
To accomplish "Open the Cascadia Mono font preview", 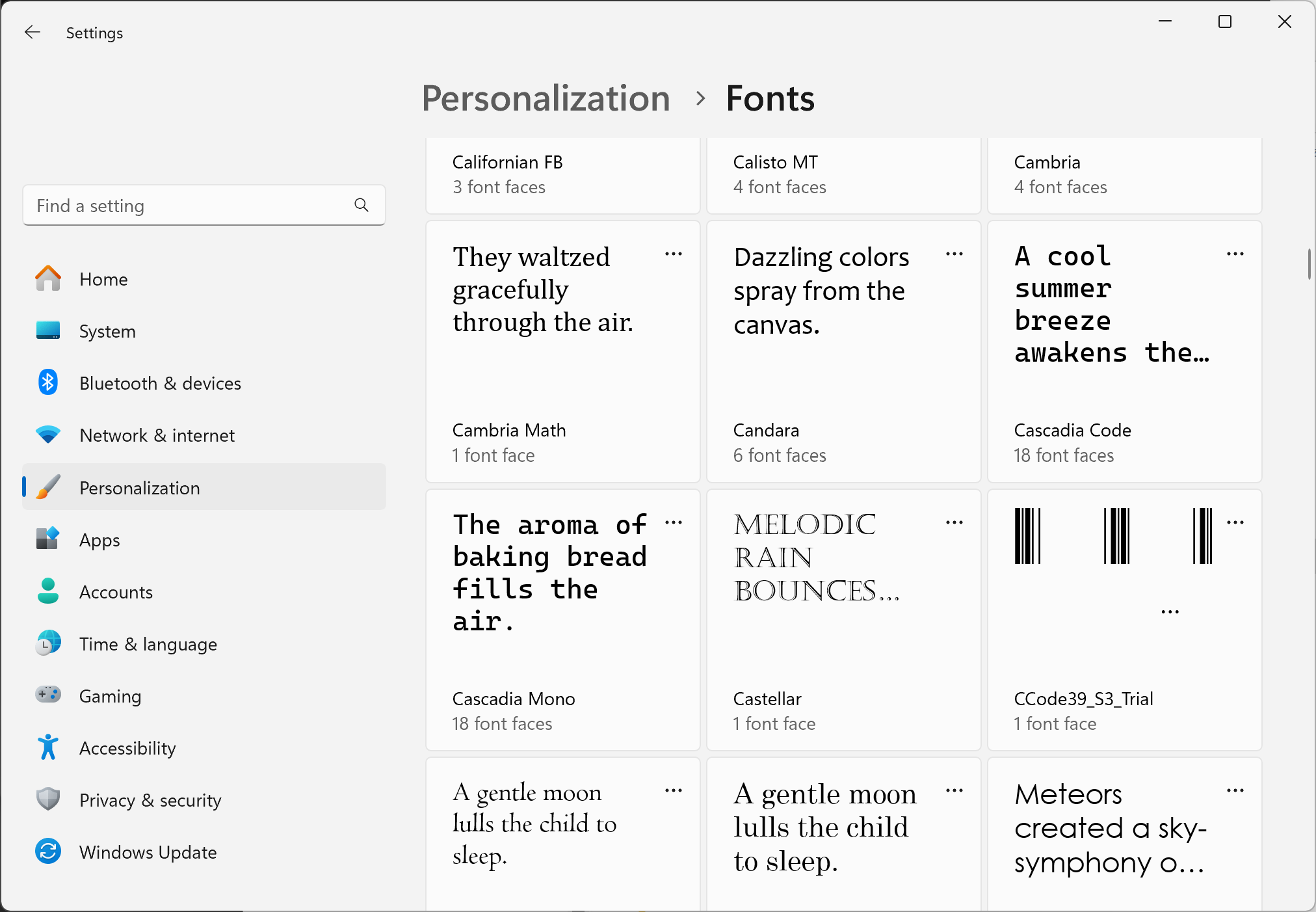I will pos(563,620).
